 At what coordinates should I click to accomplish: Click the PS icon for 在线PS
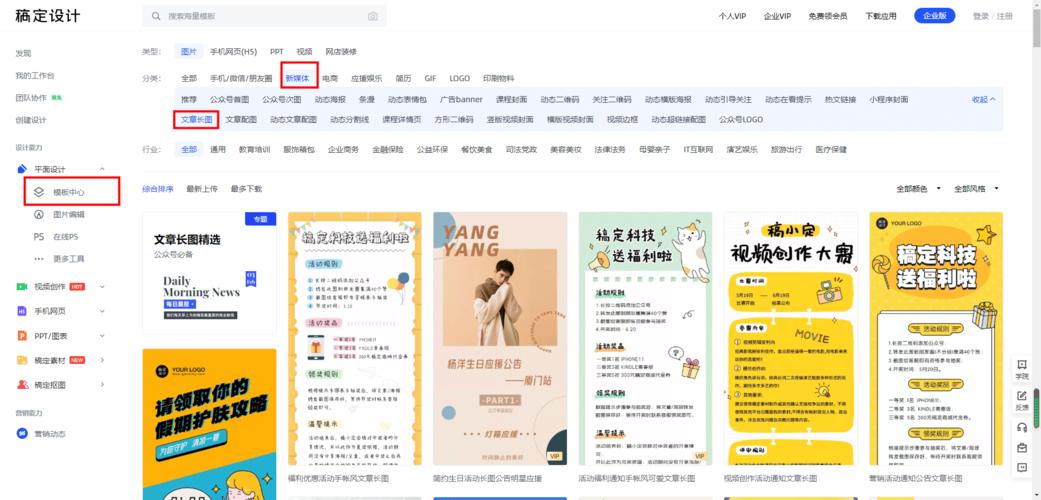tap(39, 236)
